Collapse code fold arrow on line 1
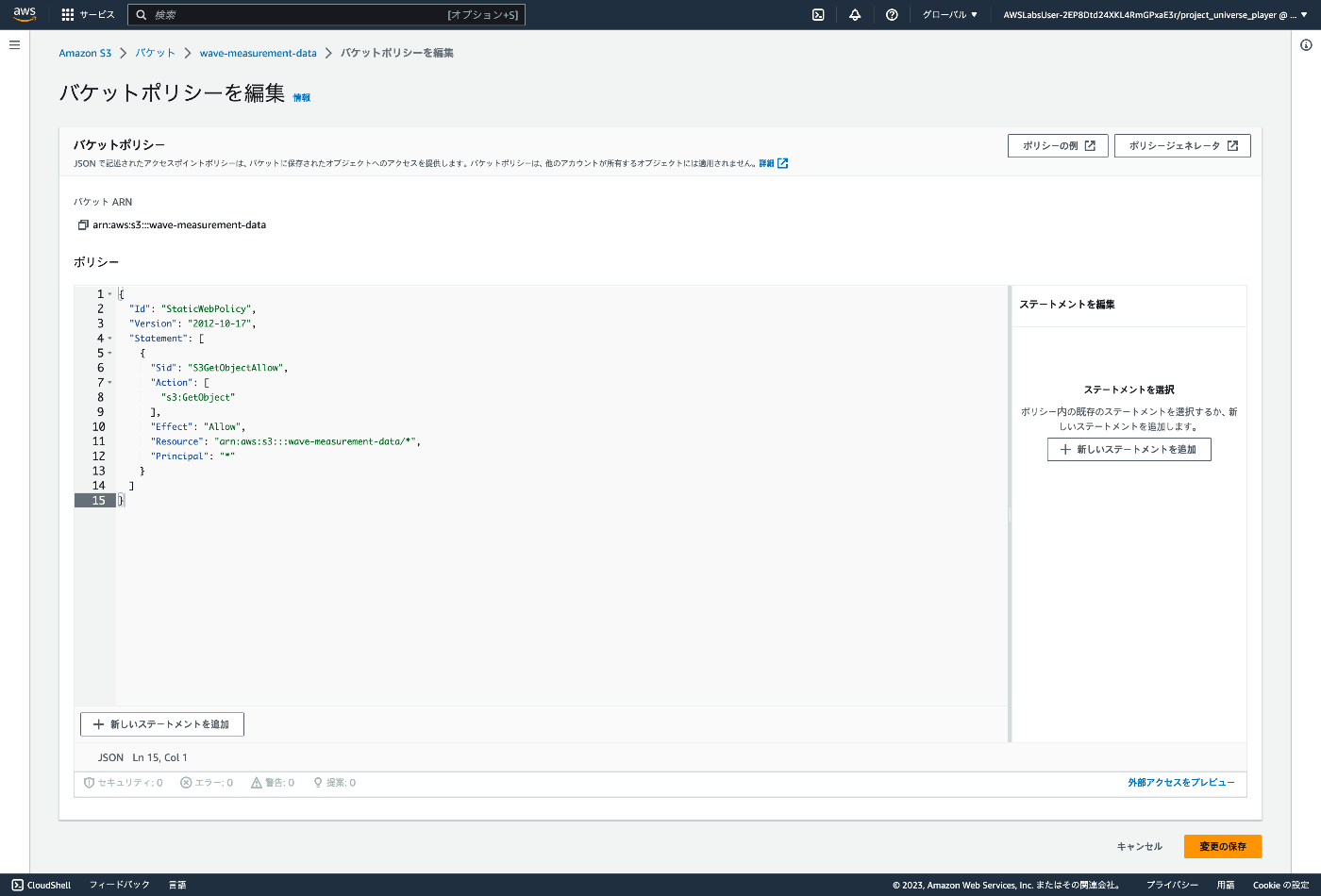Image resolution: width=1321 pixels, height=896 pixels. click(109, 294)
